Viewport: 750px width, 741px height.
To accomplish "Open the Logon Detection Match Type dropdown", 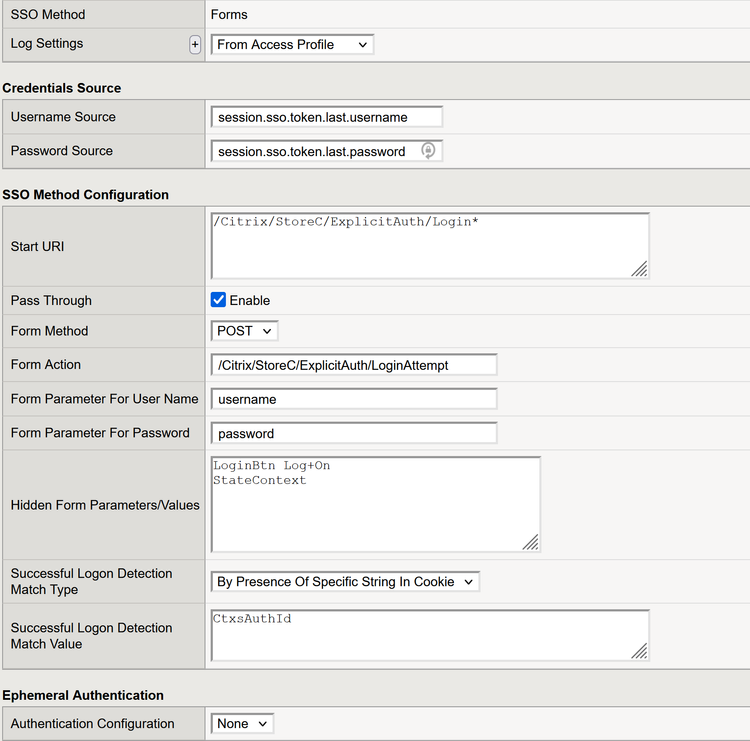I will coord(345,582).
